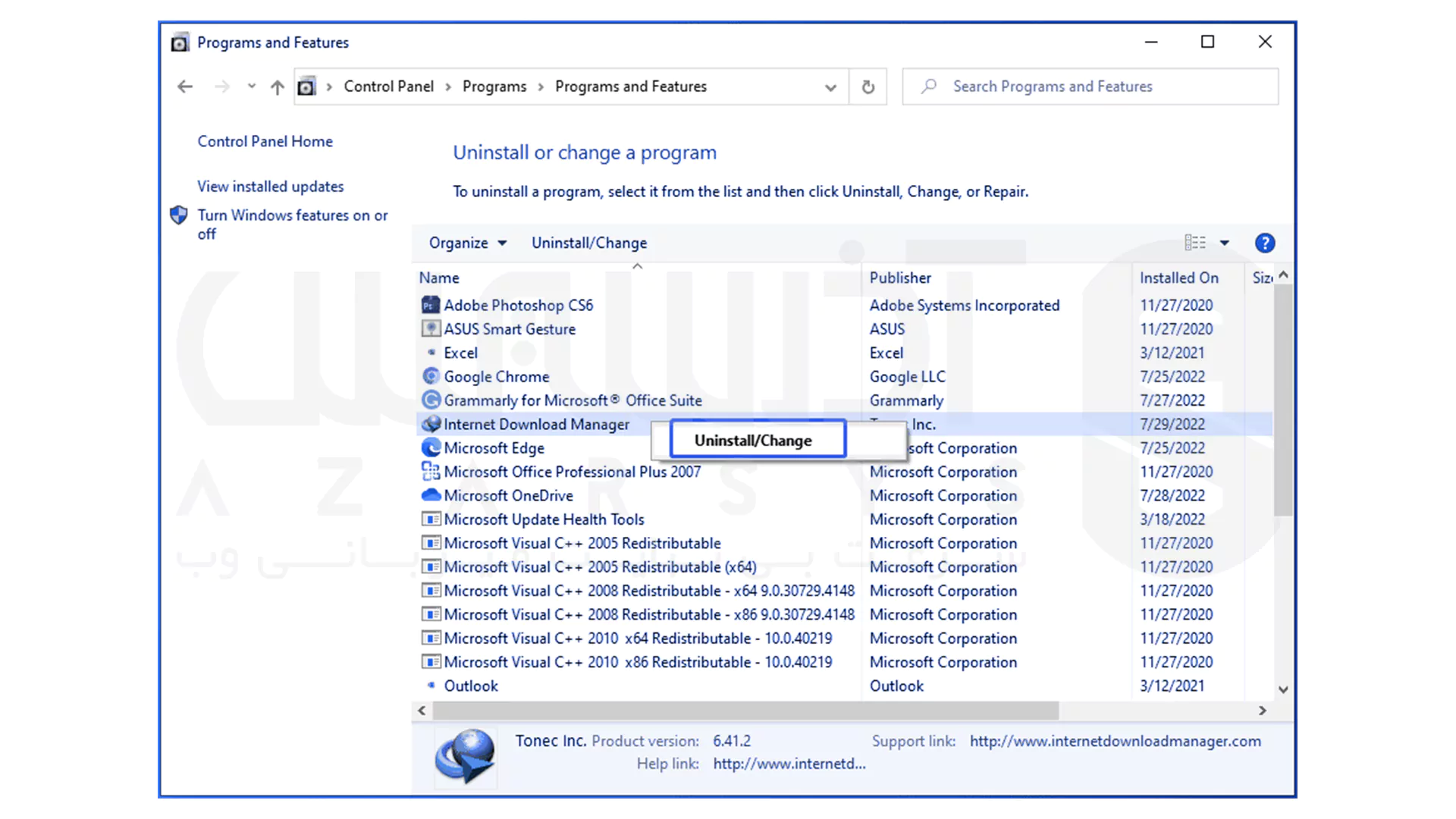Open Turn Windows features on or off
1456x819 pixels.
(293, 224)
